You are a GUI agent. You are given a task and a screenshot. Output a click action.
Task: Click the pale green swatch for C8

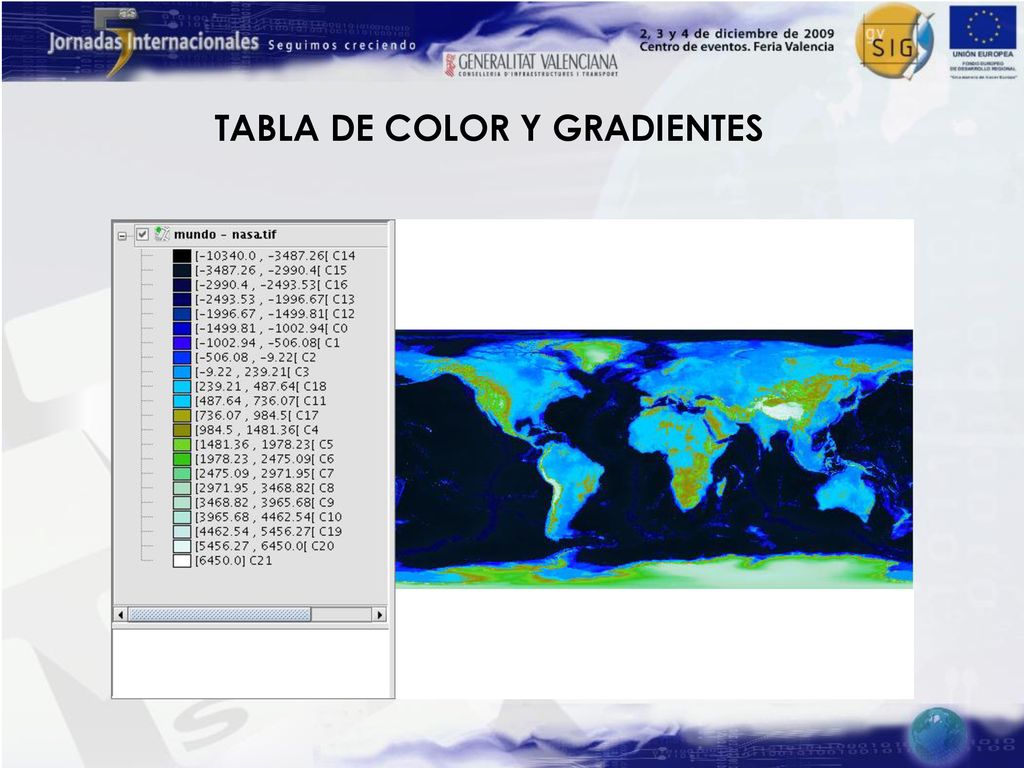tap(182, 488)
